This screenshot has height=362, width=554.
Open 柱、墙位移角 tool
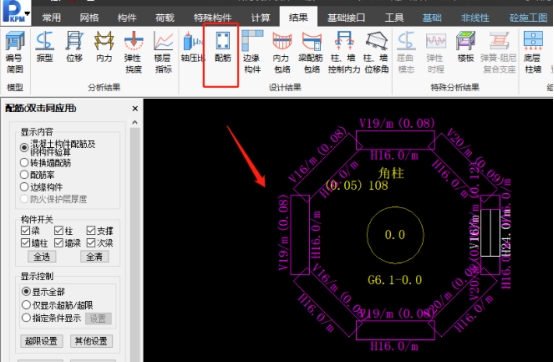(376, 52)
